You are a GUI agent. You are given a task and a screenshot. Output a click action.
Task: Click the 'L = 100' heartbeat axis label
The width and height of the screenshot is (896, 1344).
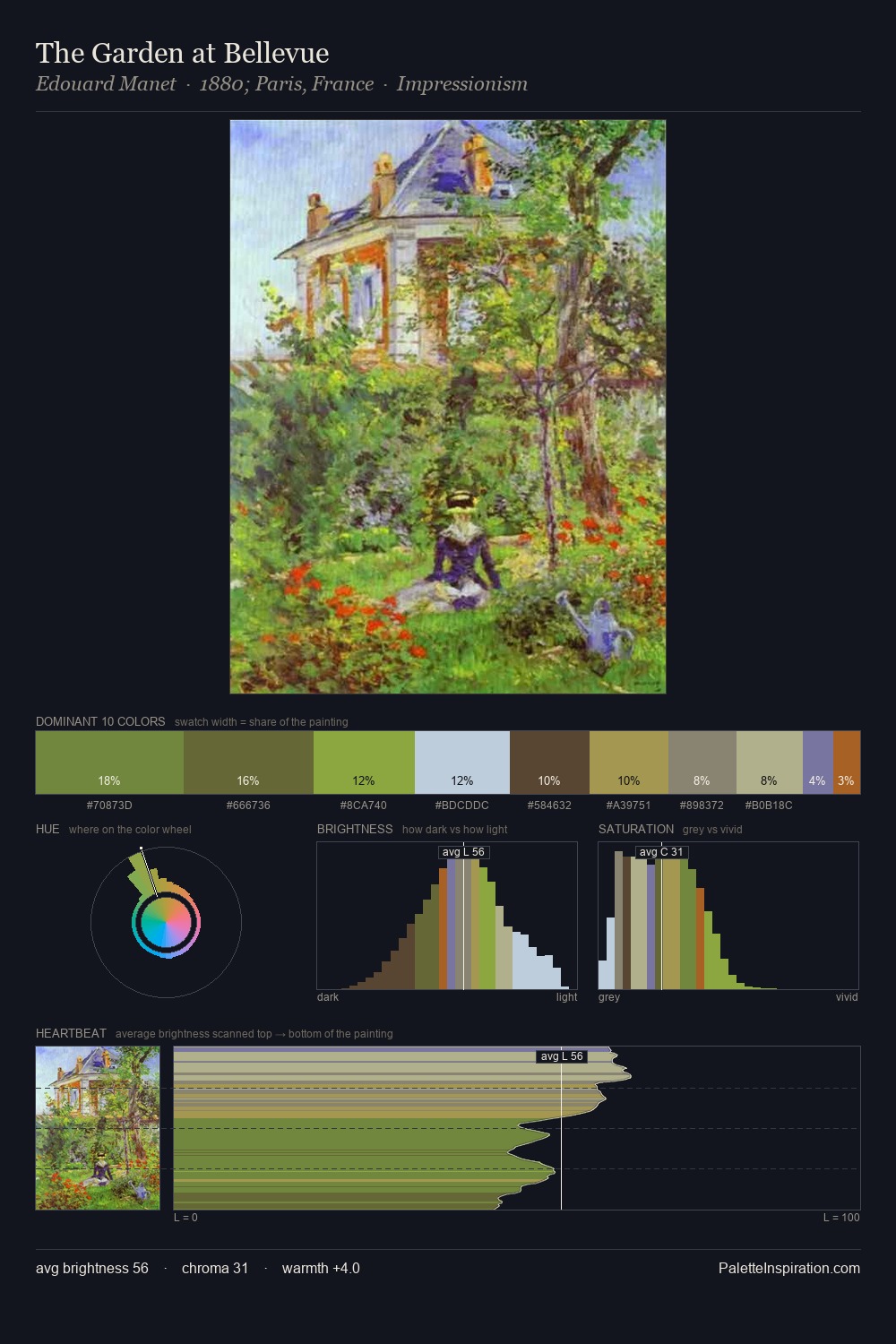click(841, 1218)
